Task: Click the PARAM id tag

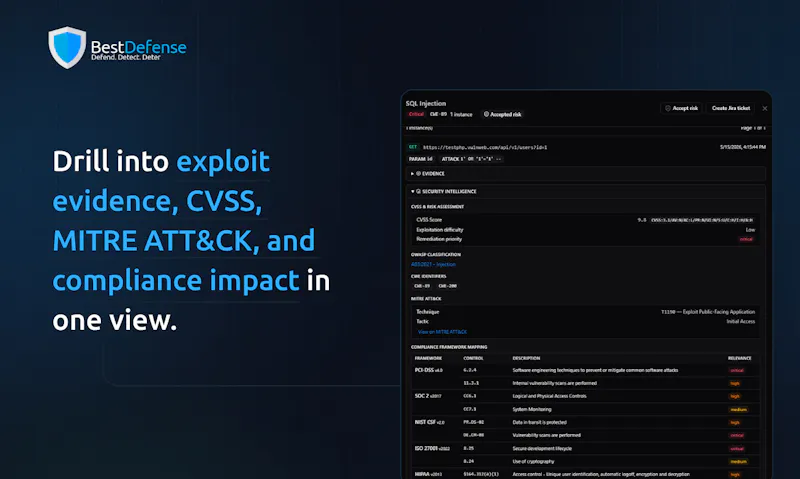Action: [420, 159]
